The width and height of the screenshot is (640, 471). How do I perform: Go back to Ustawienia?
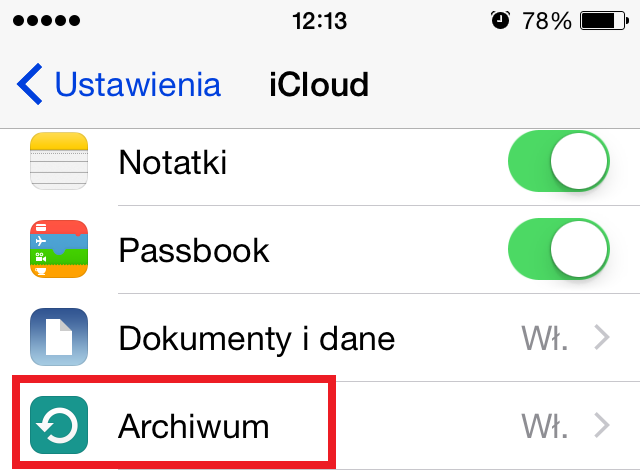(119, 84)
